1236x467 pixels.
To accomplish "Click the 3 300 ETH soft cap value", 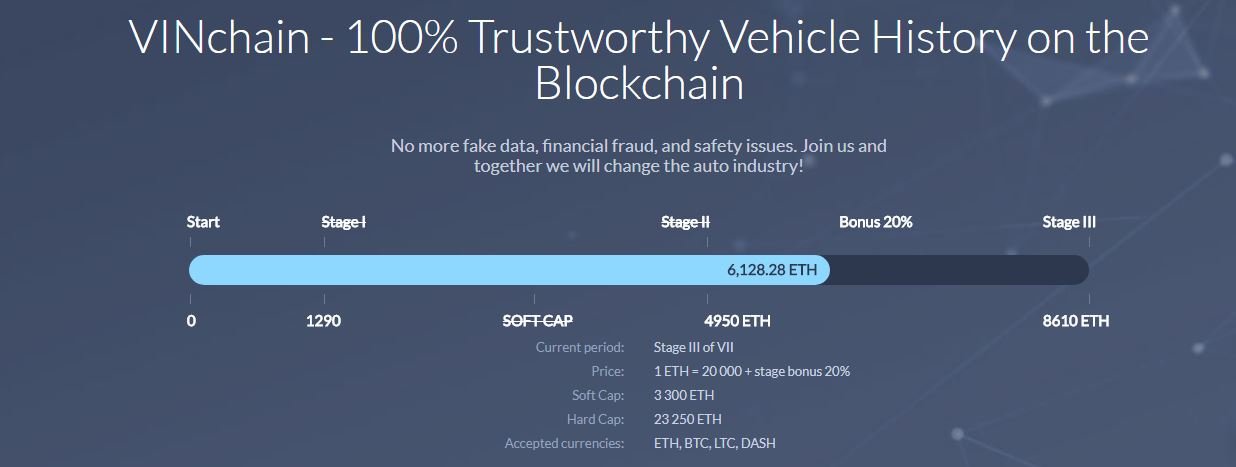I will coord(684,395).
